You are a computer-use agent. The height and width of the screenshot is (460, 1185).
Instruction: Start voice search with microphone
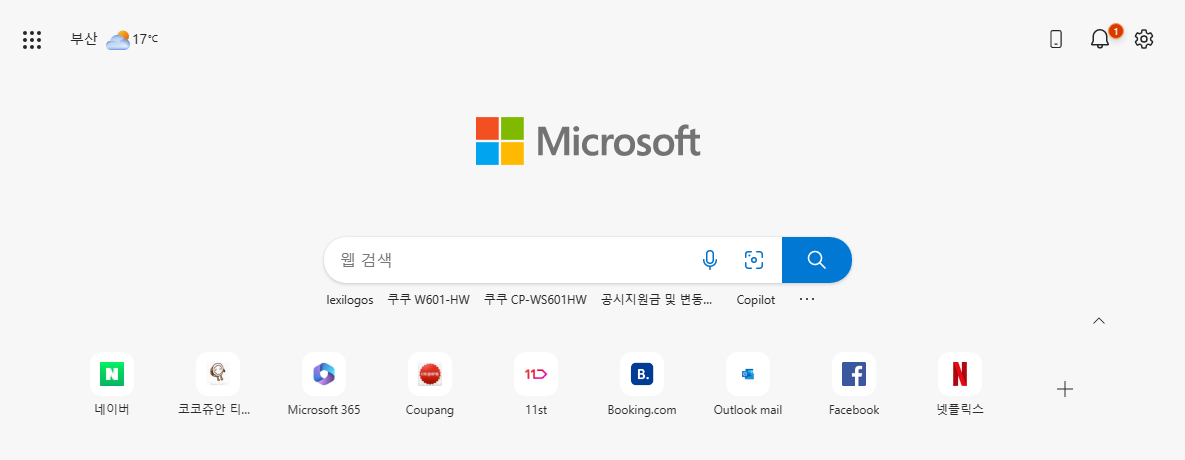pos(709,260)
